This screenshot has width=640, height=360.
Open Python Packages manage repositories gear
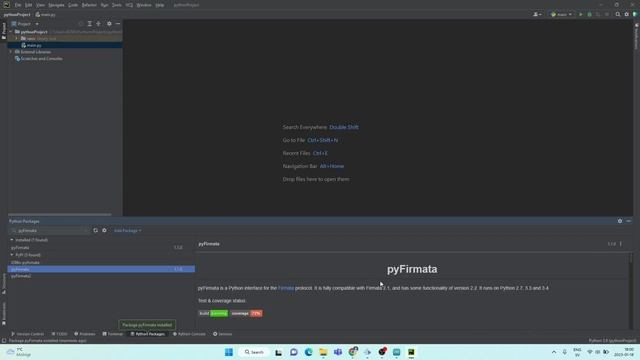coord(104,231)
